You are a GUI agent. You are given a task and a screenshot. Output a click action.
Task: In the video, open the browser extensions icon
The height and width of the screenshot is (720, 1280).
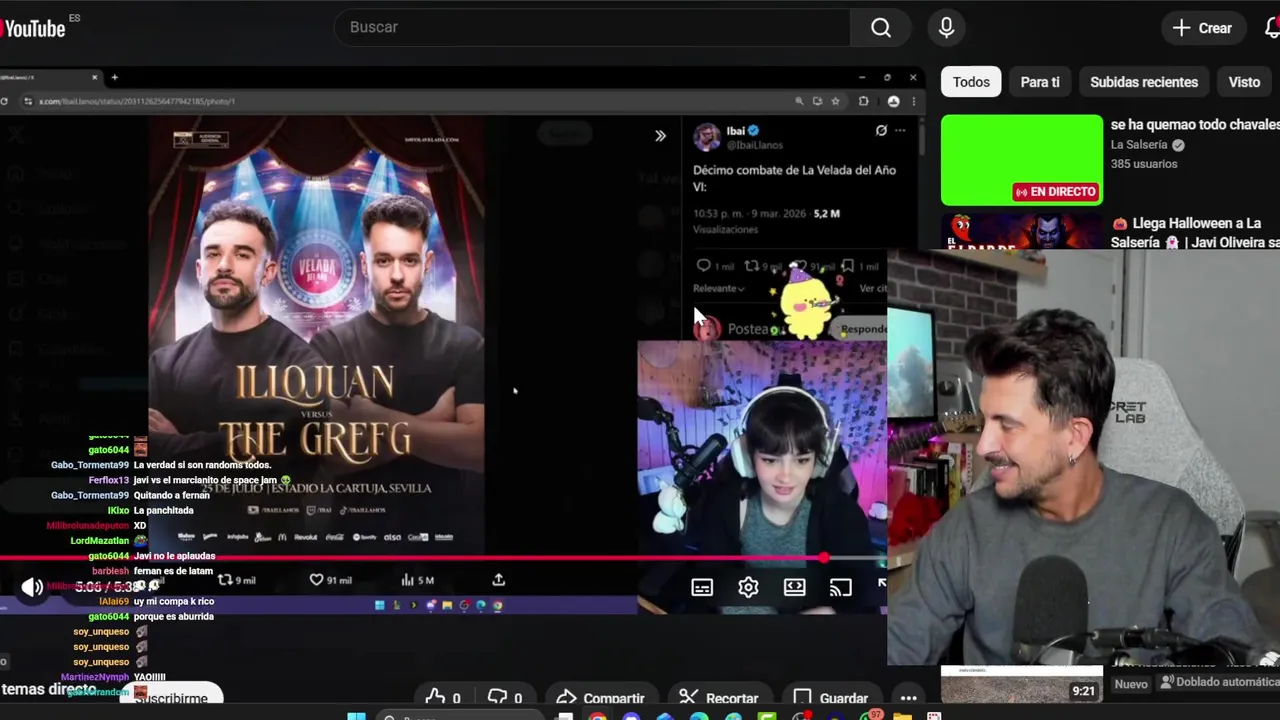864,101
